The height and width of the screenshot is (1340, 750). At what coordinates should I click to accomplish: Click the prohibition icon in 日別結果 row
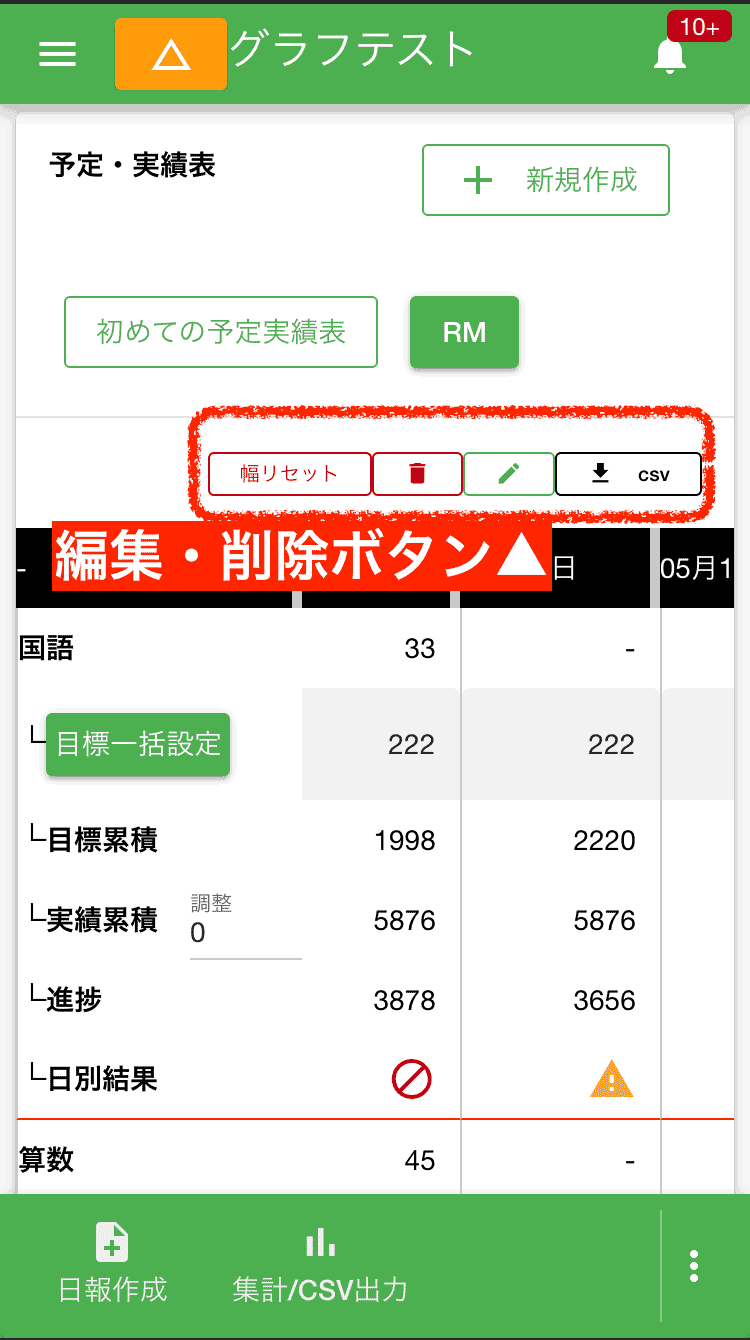(x=411, y=1078)
